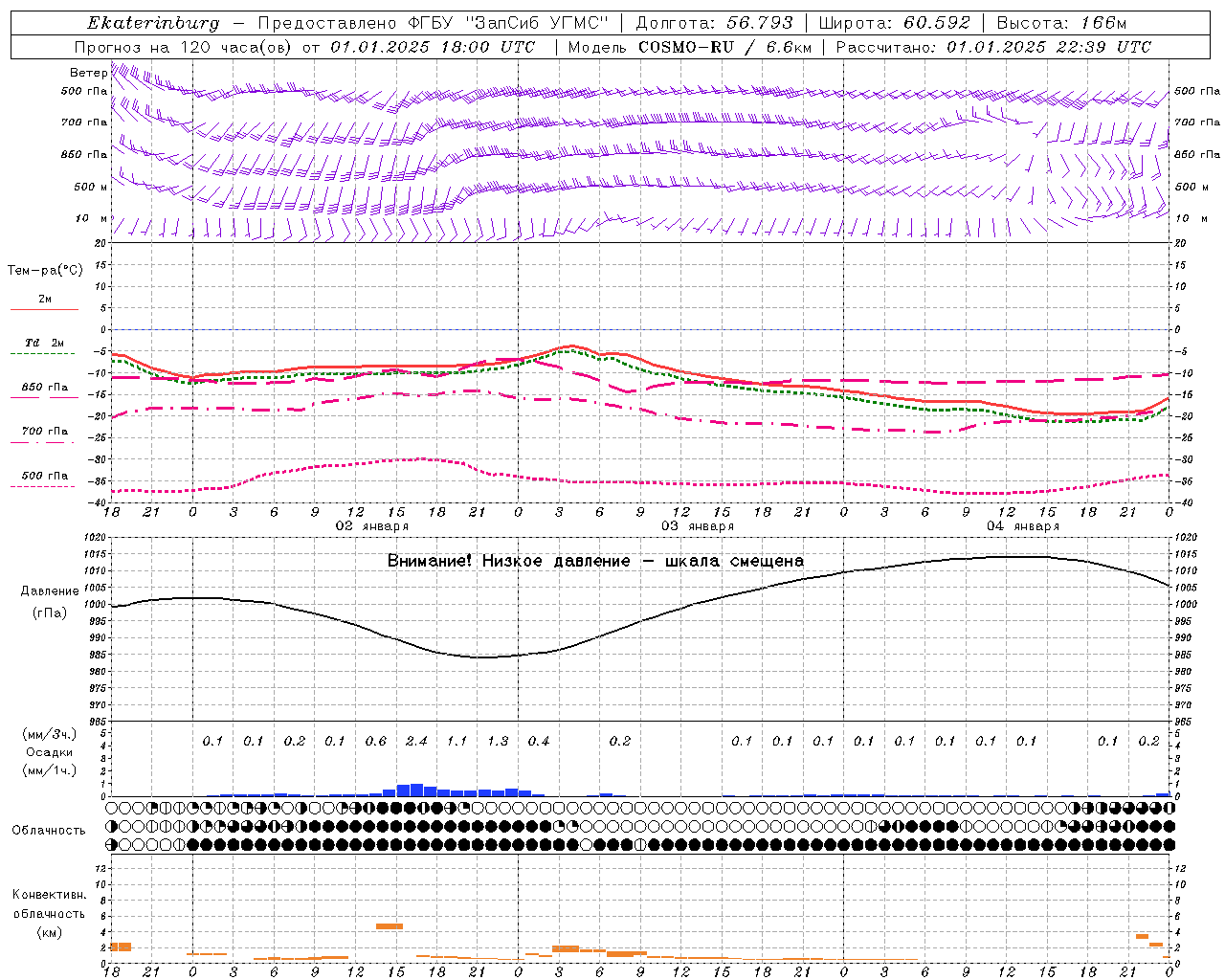Click the "Рассчитано: 01.01.2025 22:39 UTC" text
1225x980 pixels.
[x=993, y=47]
